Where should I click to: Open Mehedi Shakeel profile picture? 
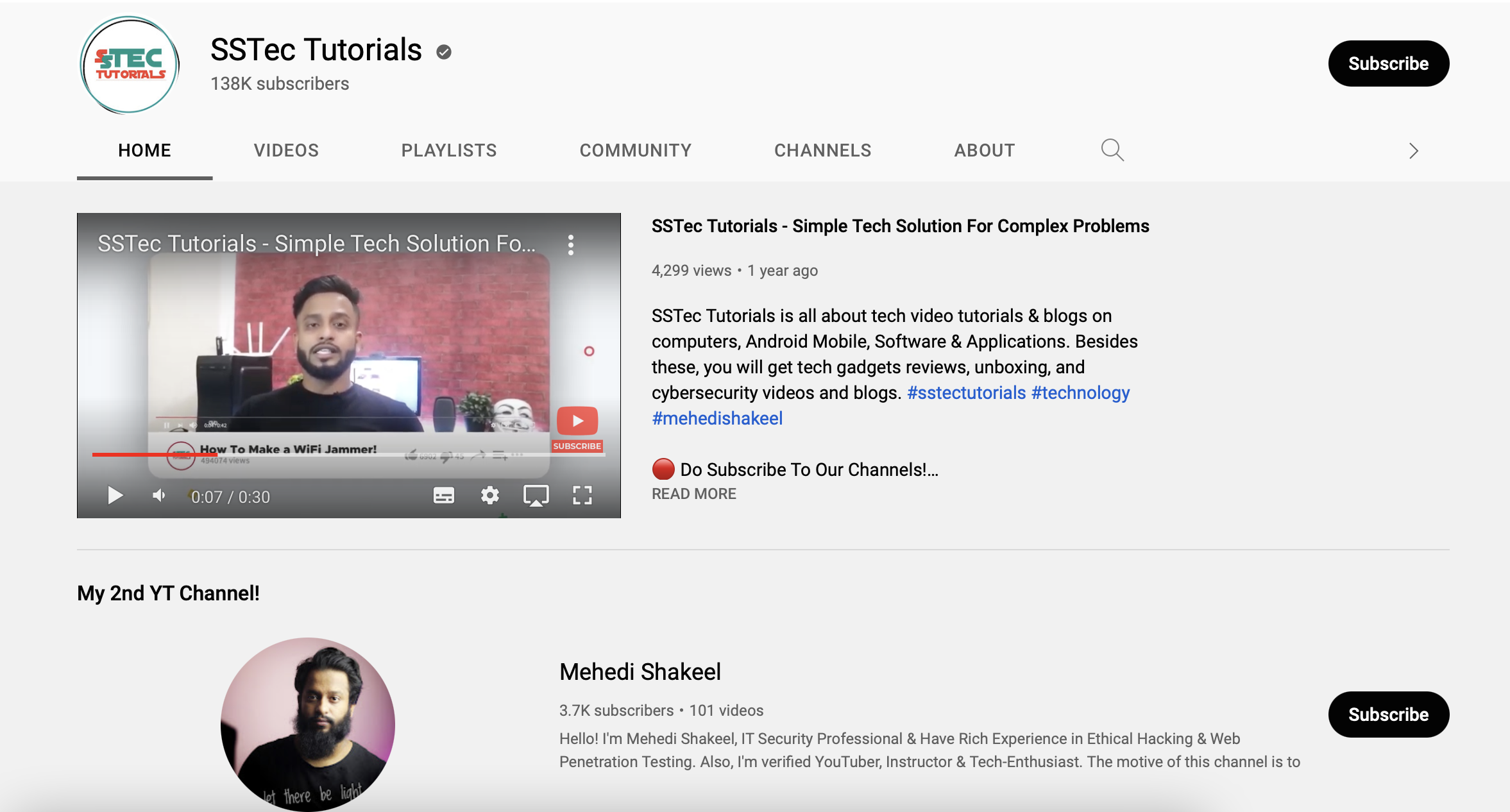tap(308, 725)
